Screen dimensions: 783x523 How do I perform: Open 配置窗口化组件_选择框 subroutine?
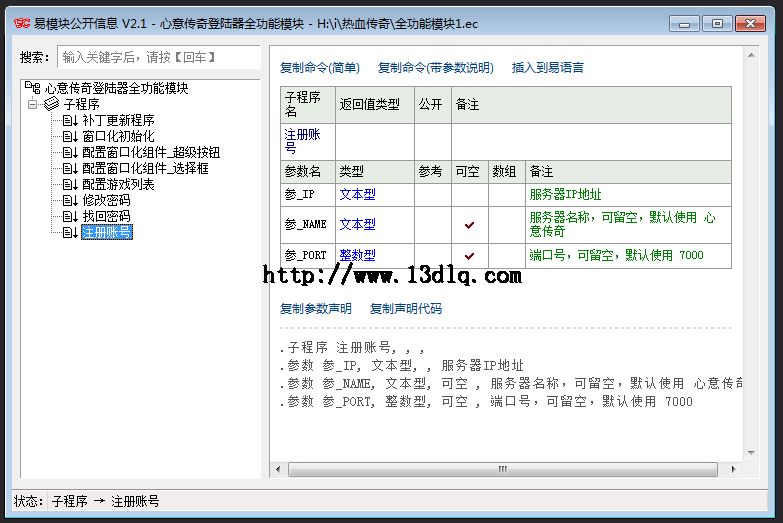click(x=145, y=168)
